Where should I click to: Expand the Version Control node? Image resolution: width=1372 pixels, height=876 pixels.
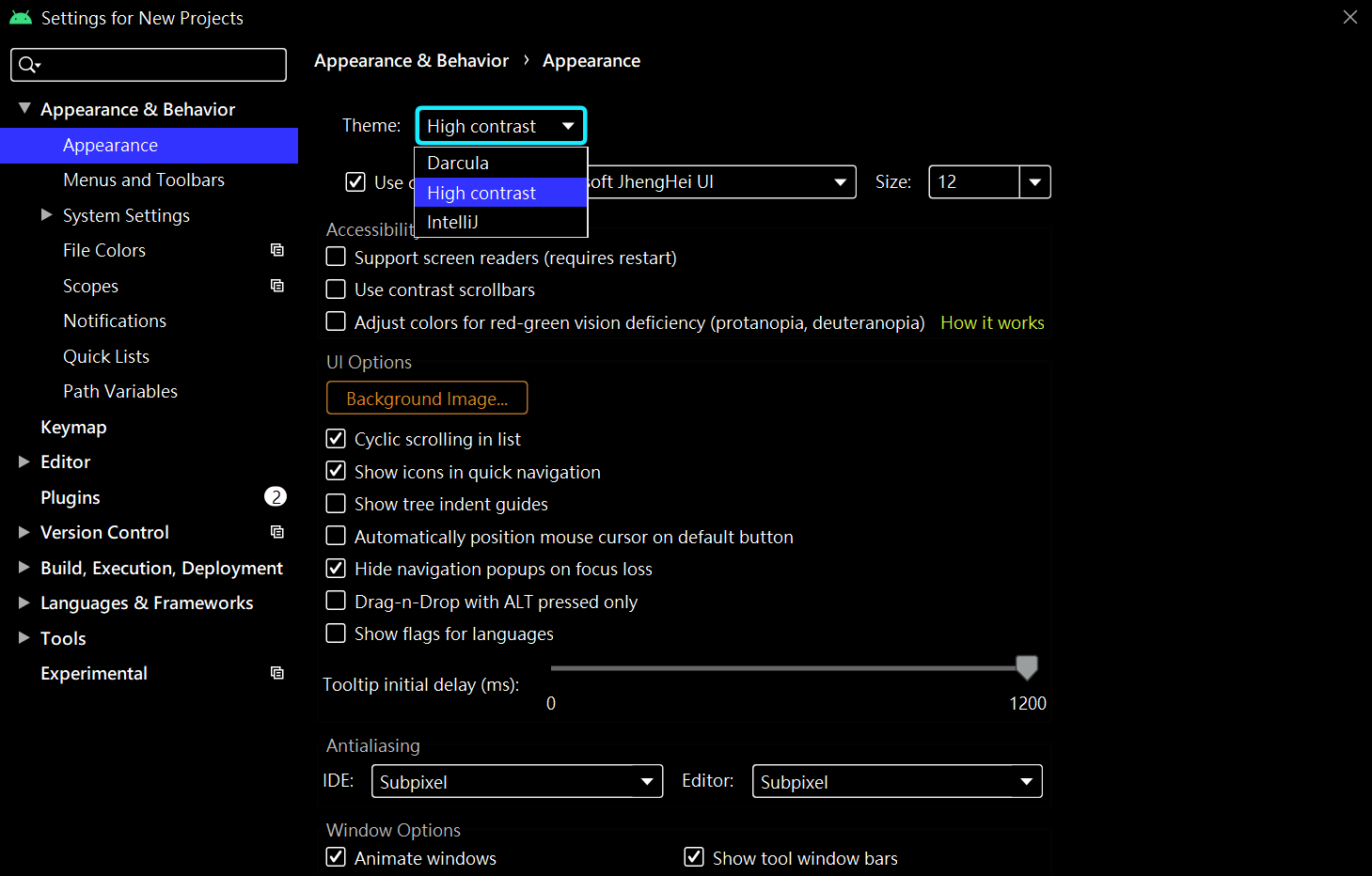[24, 532]
